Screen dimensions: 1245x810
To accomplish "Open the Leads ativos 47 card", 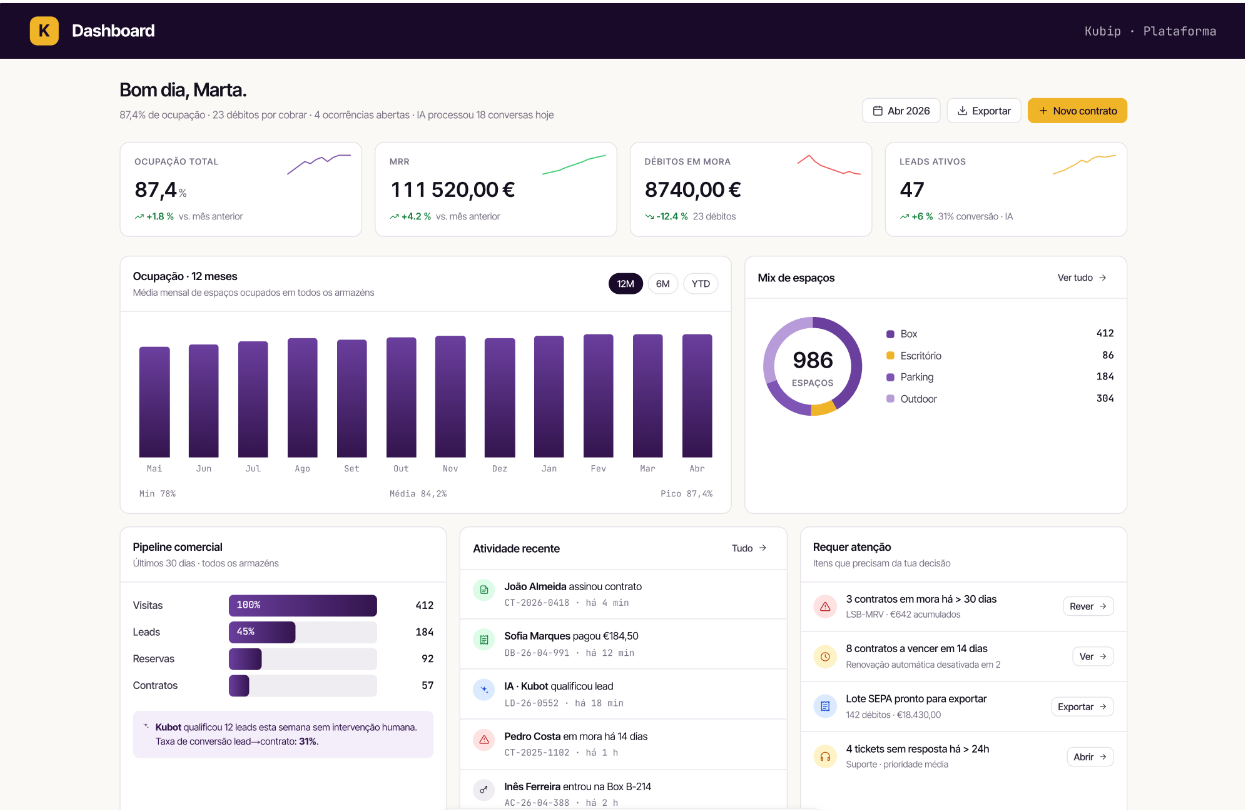I will click(1006, 189).
